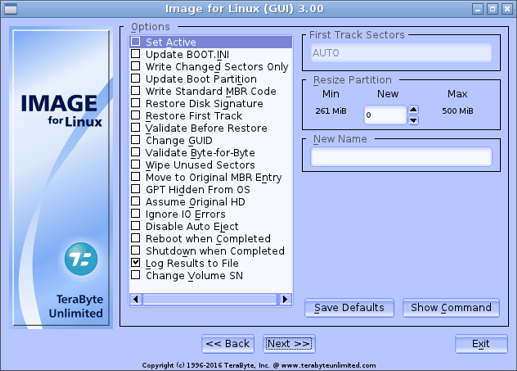Viewport: 517px width, 371px height.
Task: Open the window menu icon in title bar
Action: pos(11,9)
